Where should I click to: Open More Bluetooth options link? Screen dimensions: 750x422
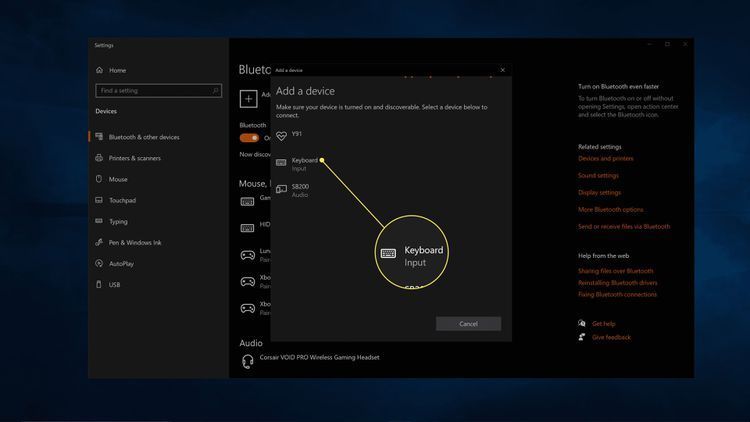coord(610,209)
